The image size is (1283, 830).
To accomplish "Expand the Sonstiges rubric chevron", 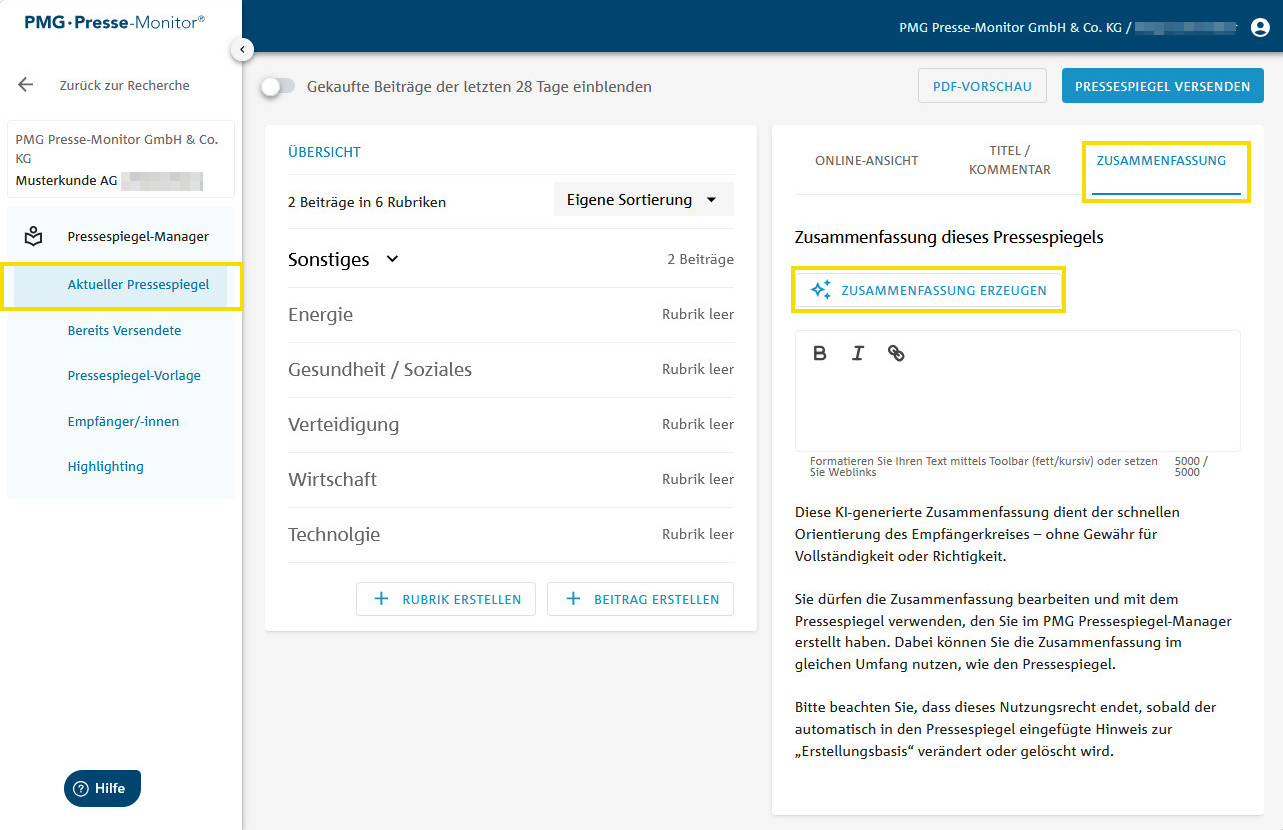I will pos(392,259).
